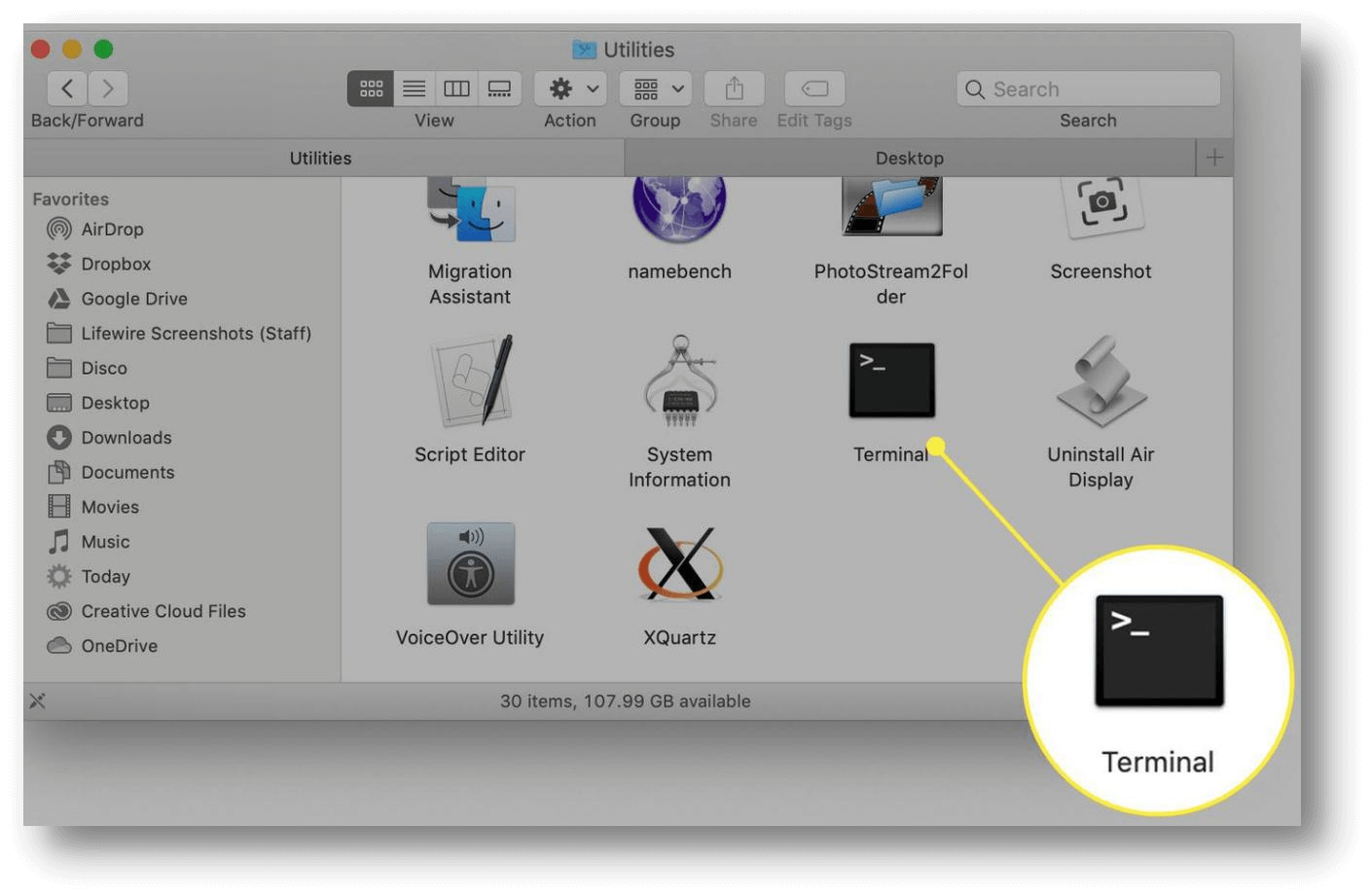Launch Script Editor
This screenshot has width=1371, height=896.
click(470, 380)
